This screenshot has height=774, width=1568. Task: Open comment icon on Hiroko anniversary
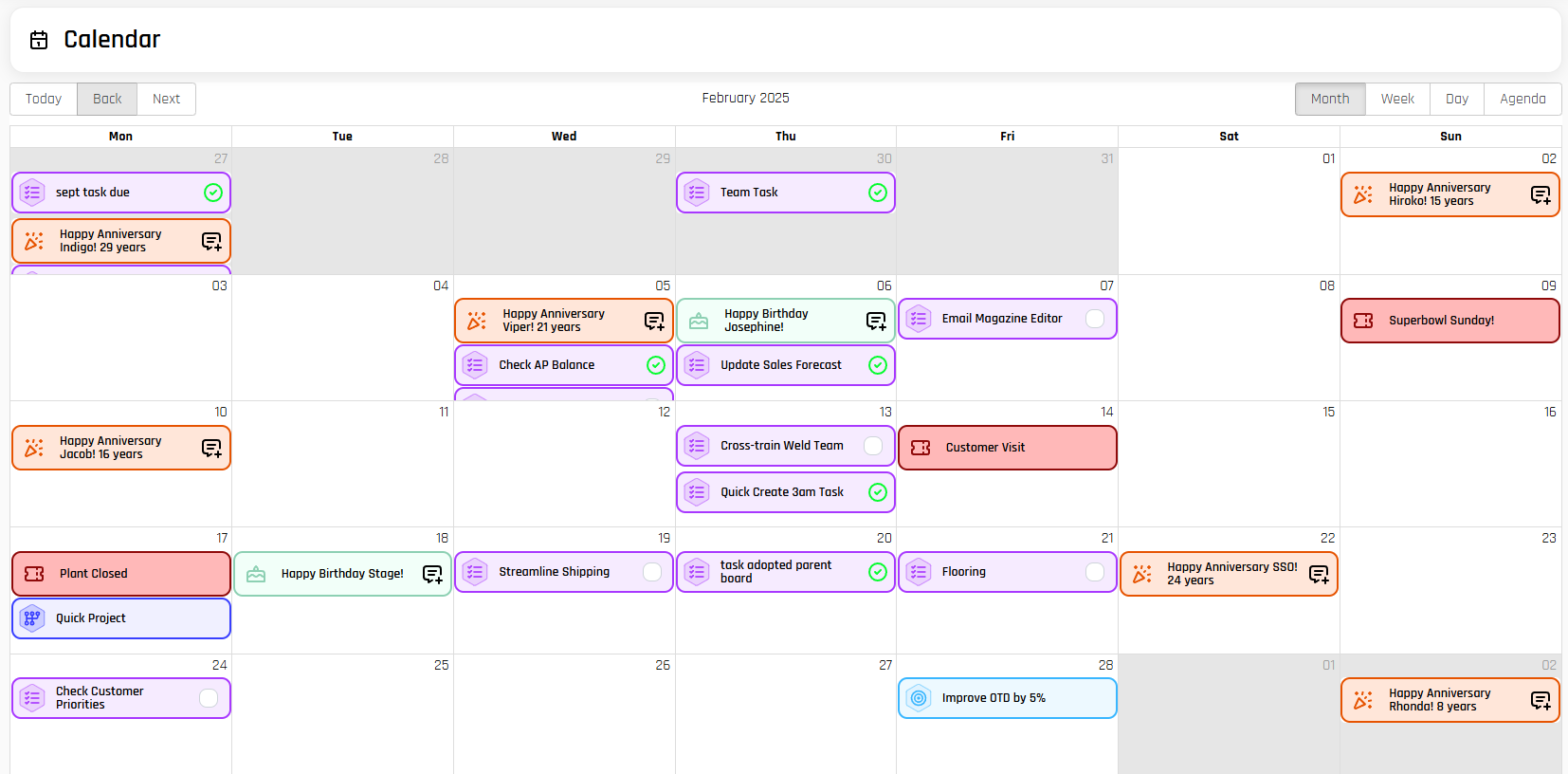1541,194
